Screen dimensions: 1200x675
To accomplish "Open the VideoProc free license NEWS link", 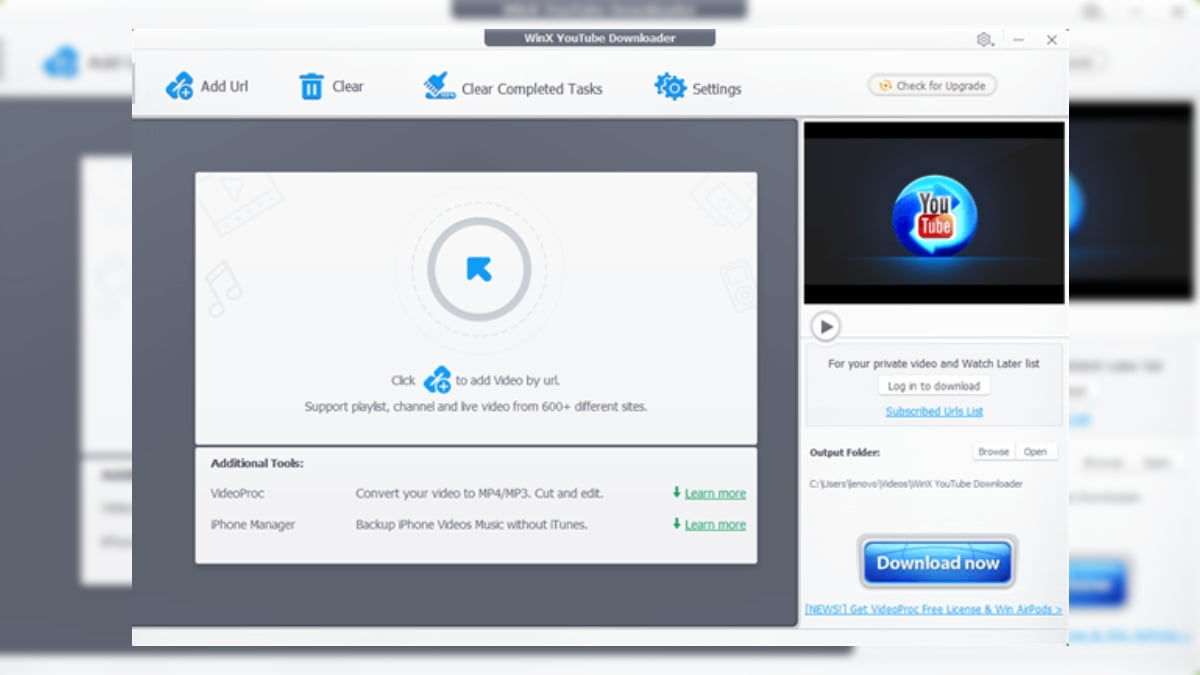I will pos(936,609).
